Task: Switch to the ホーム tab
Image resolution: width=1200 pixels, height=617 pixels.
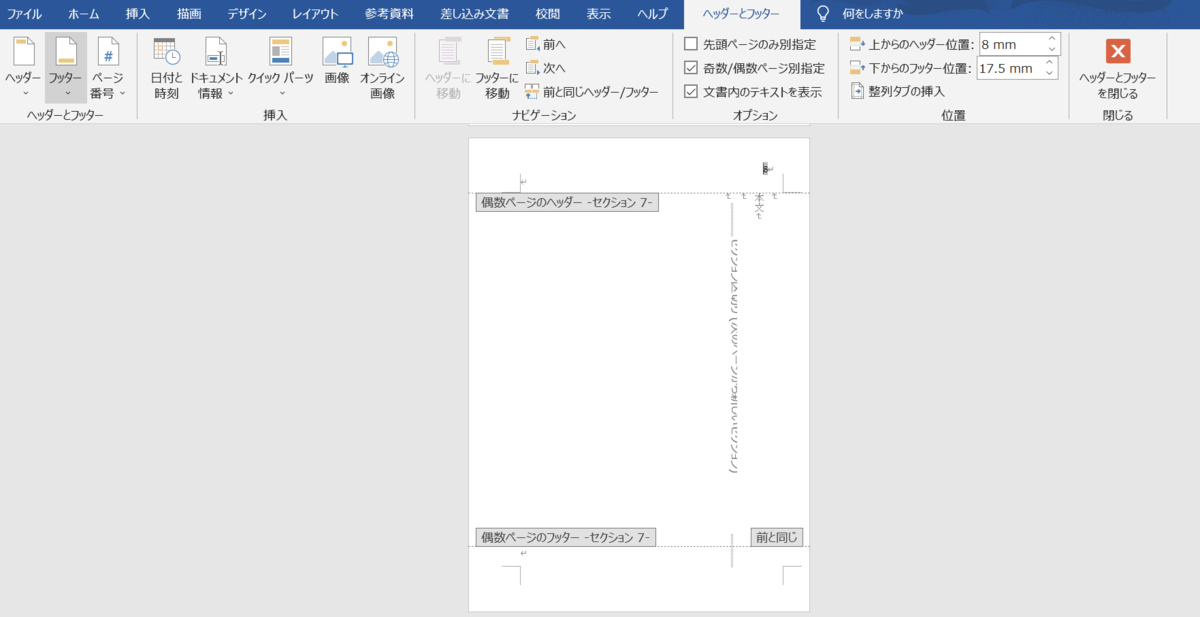Action: point(84,14)
